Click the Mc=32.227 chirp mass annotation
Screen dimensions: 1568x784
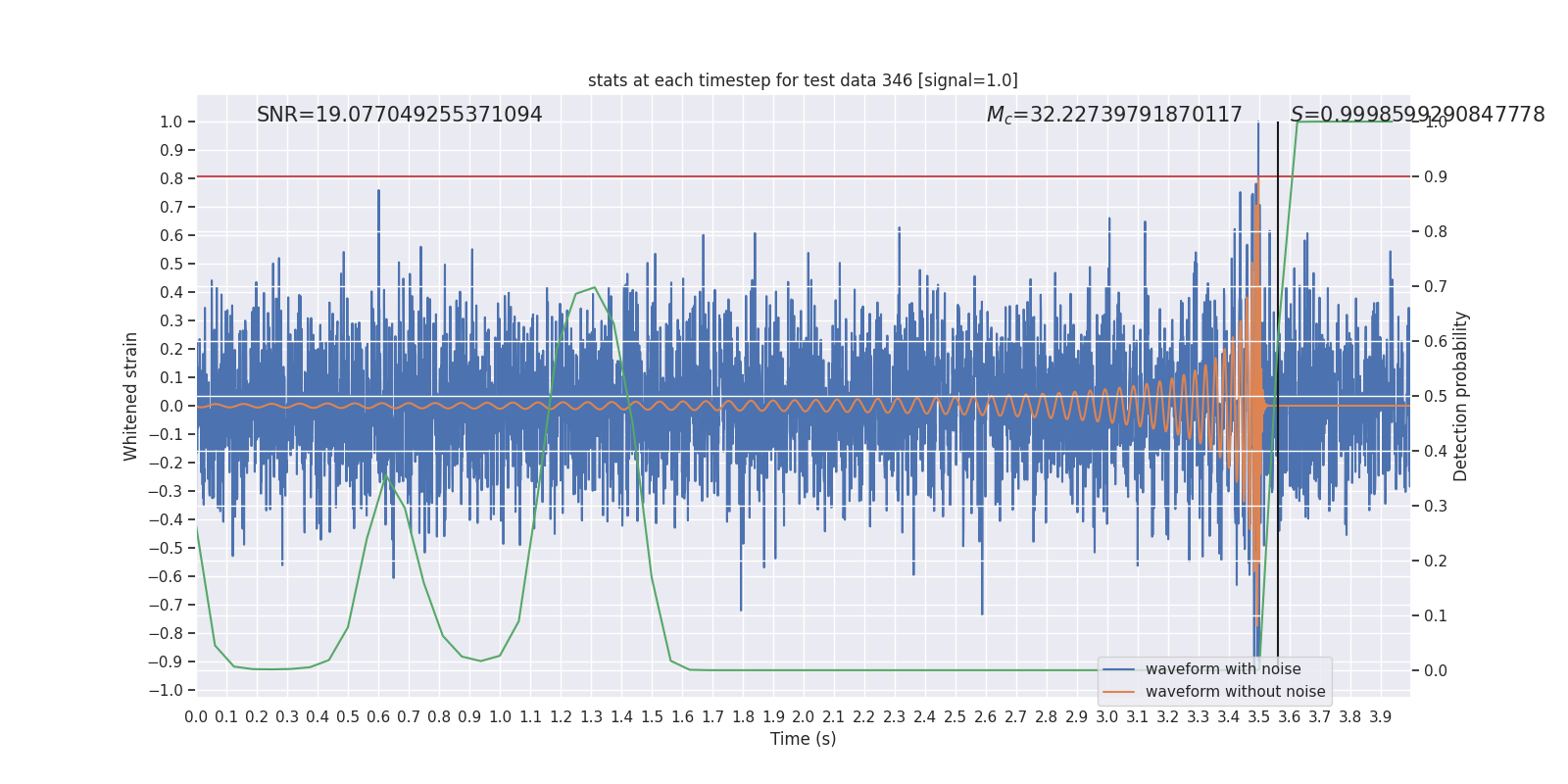[x=1113, y=115]
